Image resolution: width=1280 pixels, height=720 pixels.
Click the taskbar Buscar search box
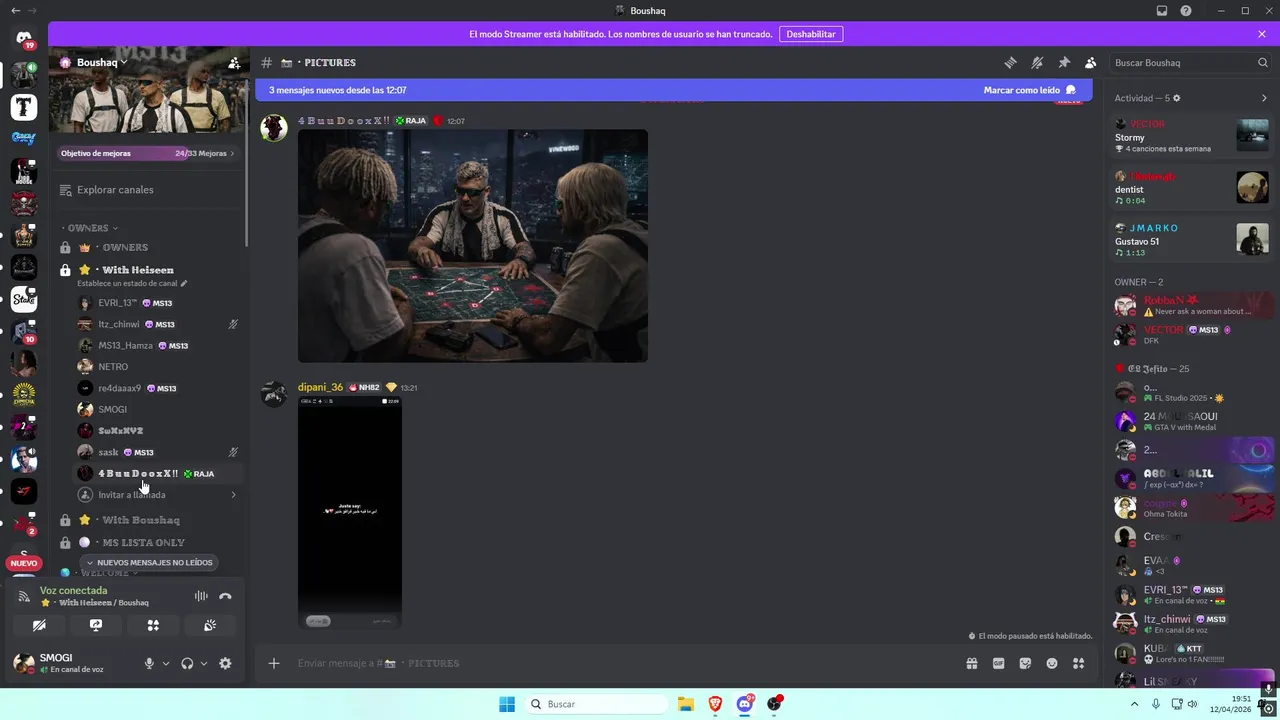click(x=597, y=704)
